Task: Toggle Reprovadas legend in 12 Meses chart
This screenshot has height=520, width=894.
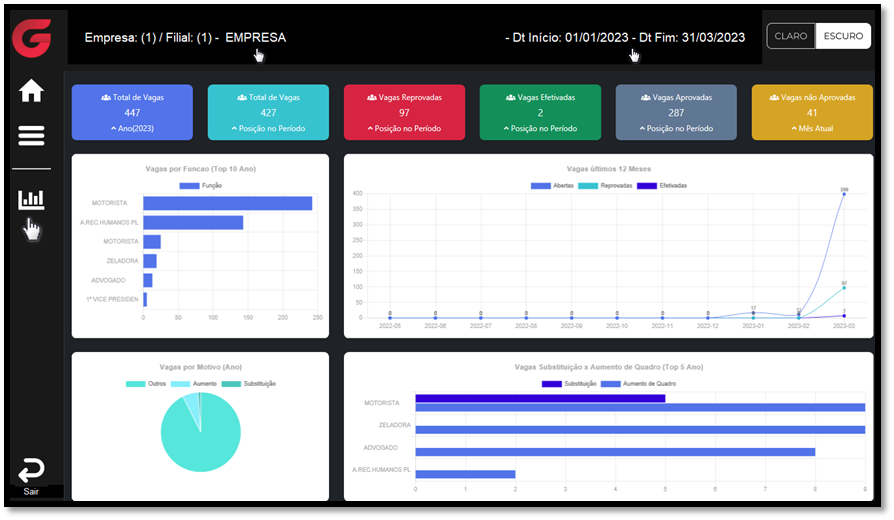Action: pyautogui.click(x=605, y=186)
